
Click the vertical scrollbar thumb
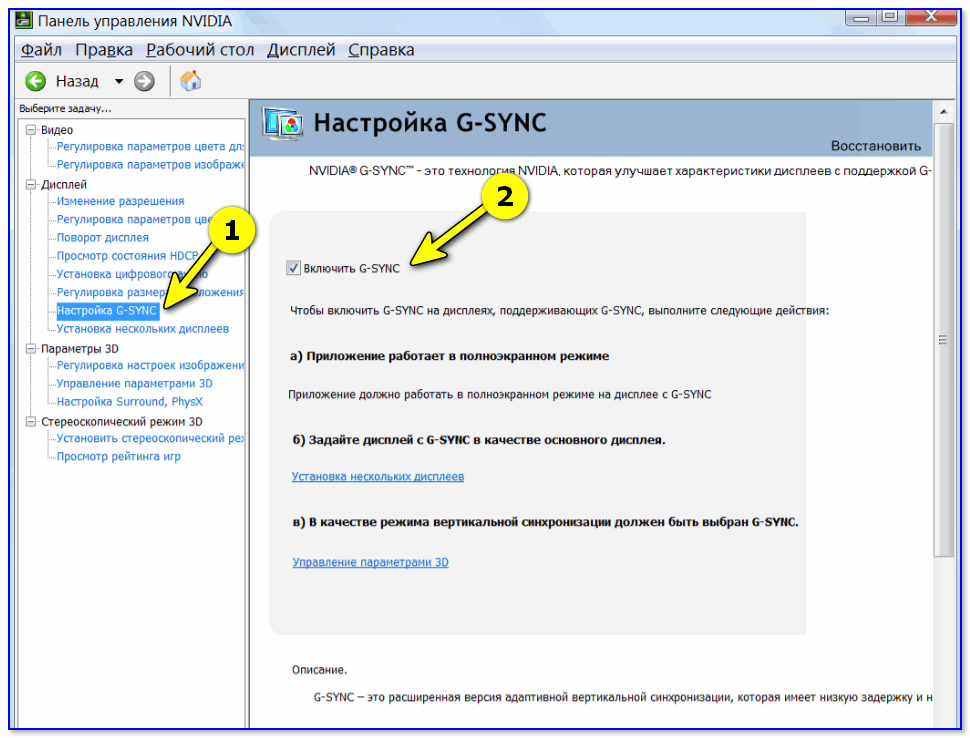[x=943, y=340]
